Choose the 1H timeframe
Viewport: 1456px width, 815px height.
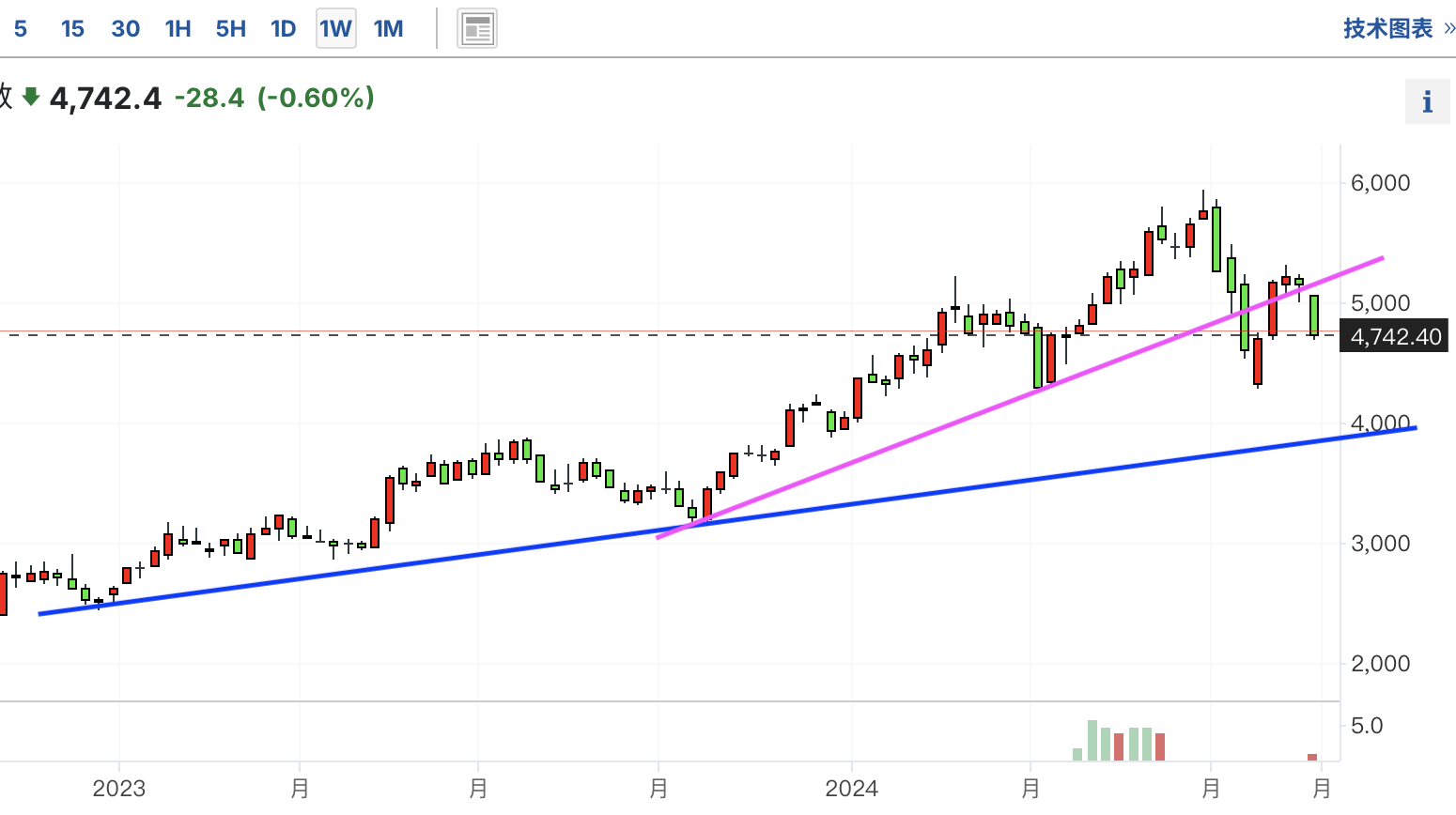pyautogui.click(x=178, y=29)
